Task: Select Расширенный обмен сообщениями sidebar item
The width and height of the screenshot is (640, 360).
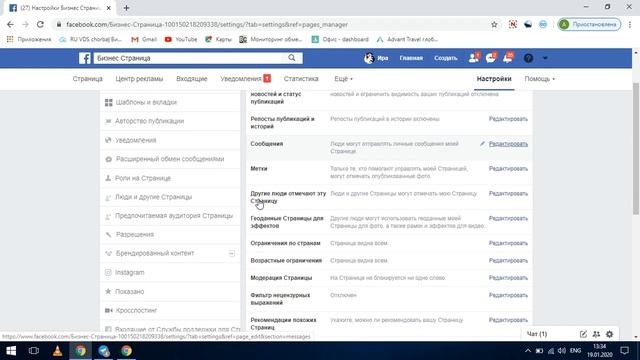Action: (170, 159)
